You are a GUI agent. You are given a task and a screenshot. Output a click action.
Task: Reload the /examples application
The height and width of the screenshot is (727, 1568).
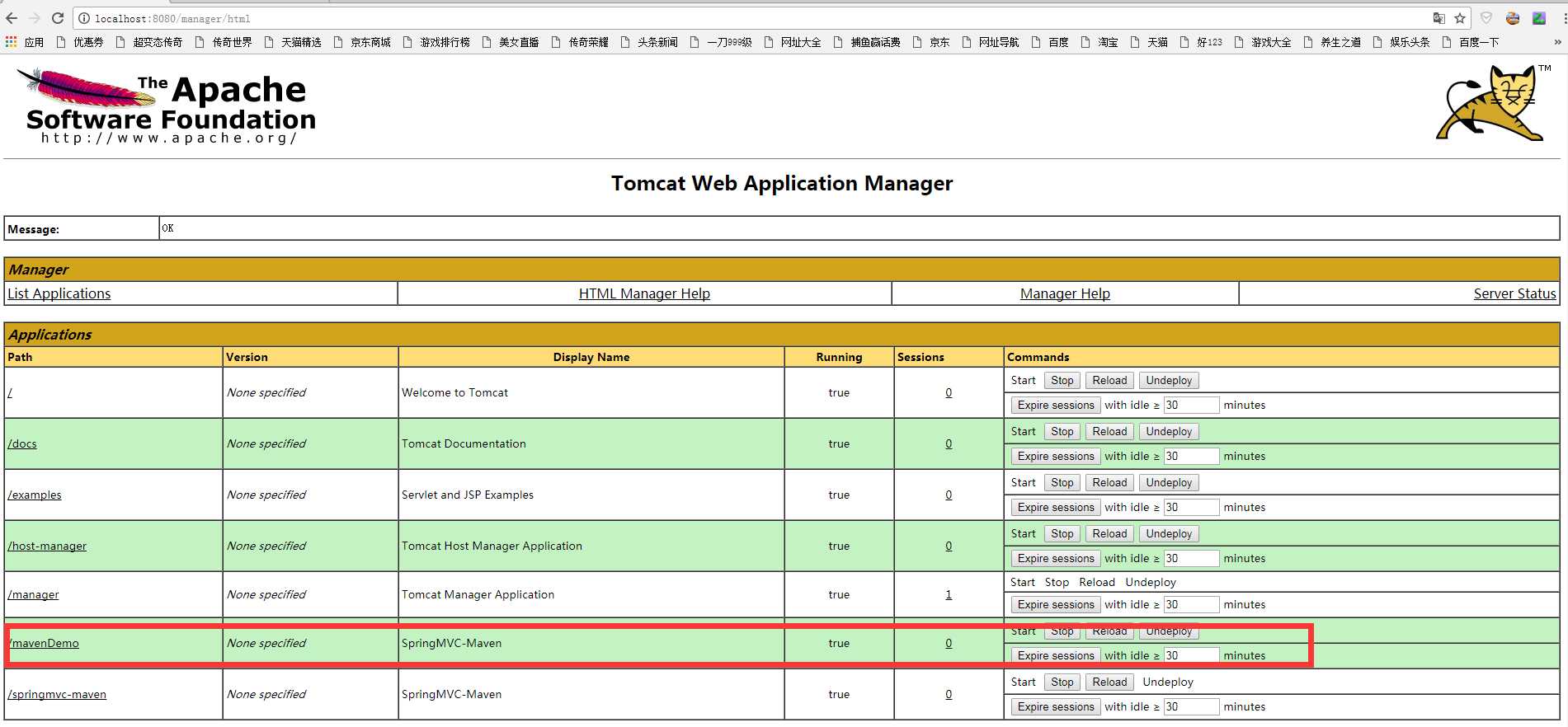pos(1109,482)
